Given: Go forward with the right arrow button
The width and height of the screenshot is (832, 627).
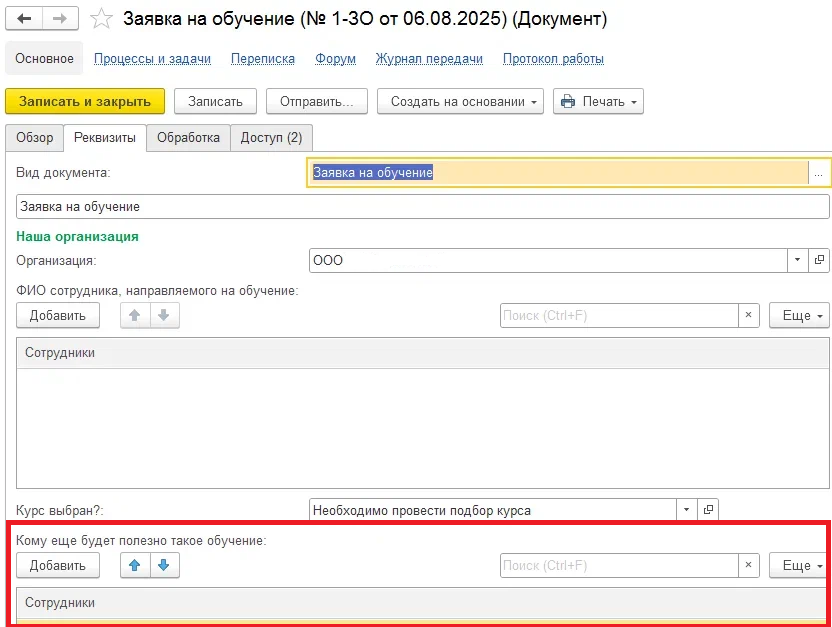Looking at the screenshot, I should (x=60, y=19).
